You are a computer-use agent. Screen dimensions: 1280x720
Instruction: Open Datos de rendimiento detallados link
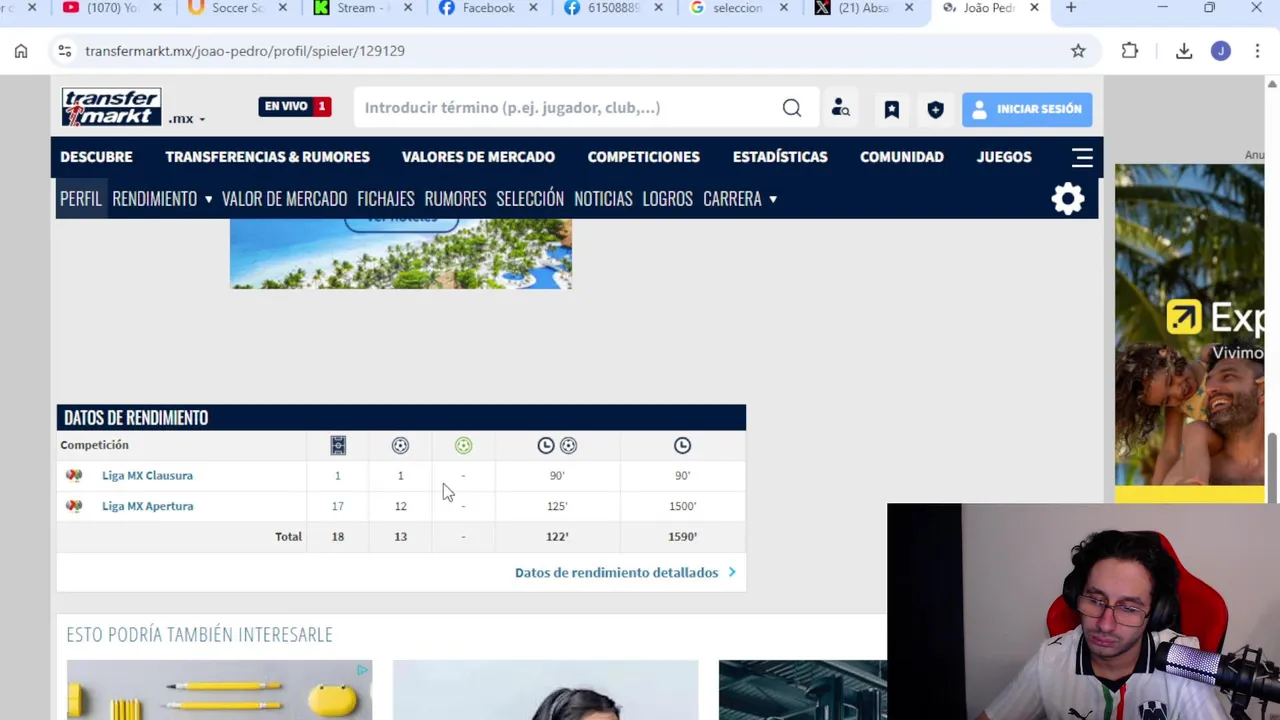click(625, 573)
